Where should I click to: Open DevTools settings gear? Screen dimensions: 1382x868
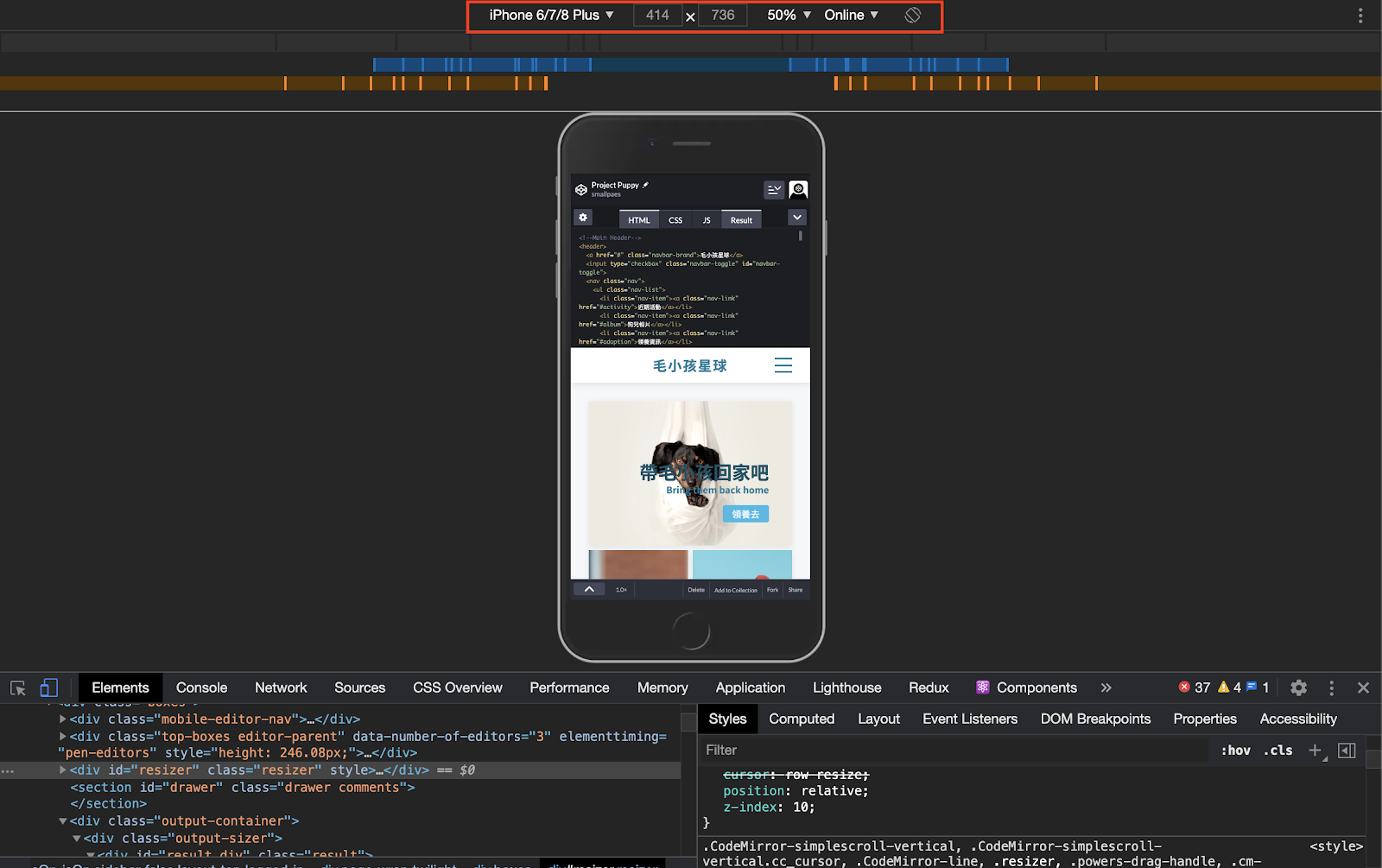tap(1298, 687)
